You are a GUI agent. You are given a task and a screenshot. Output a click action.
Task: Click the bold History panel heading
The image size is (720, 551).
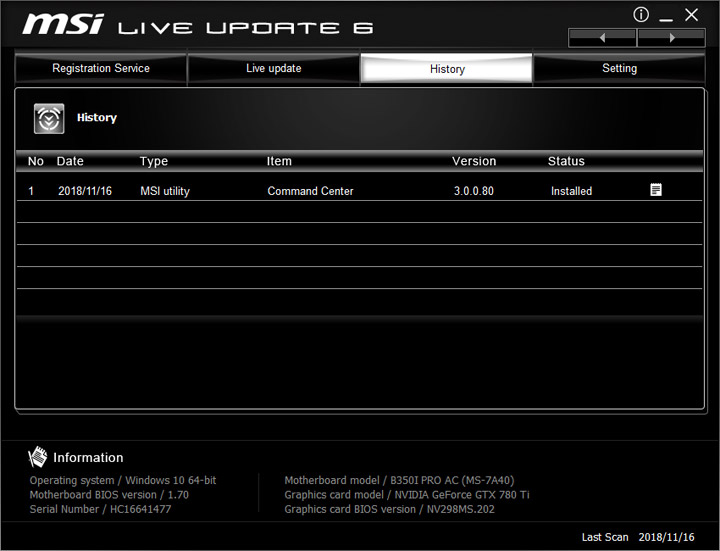(97, 118)
